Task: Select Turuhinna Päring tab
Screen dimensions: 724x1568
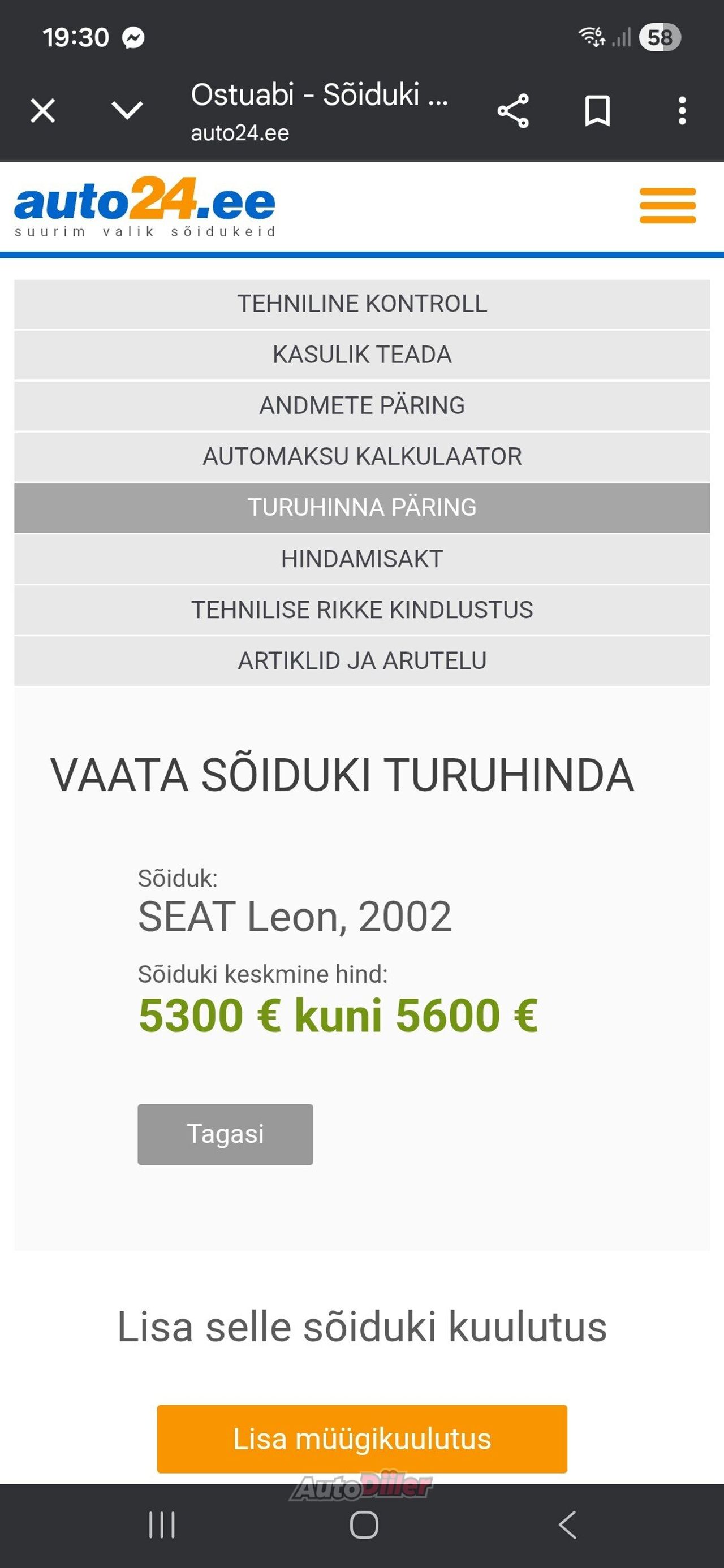Action: (x=361, y=508)
